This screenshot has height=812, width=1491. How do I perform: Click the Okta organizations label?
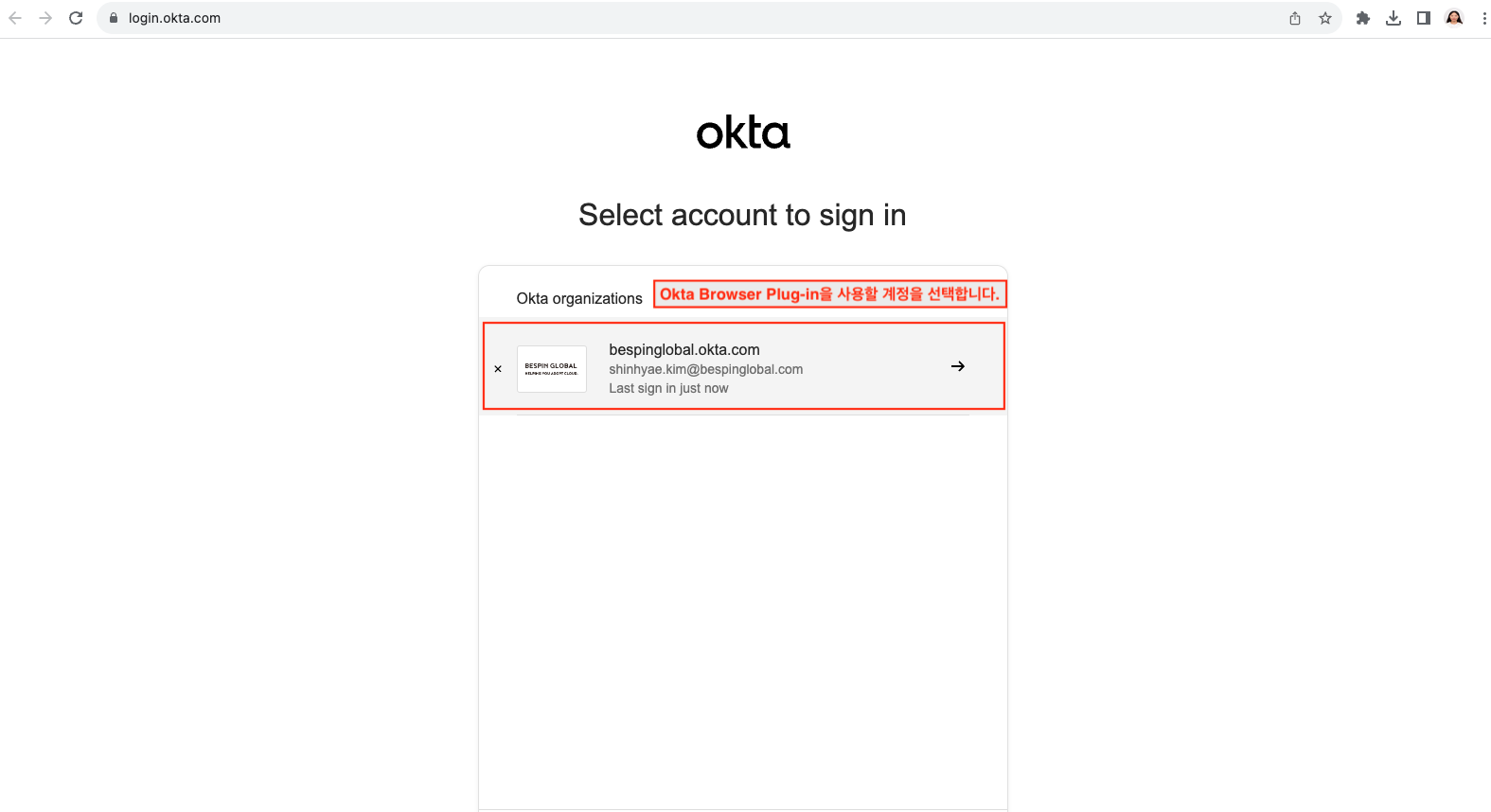(x=579, y=299)
